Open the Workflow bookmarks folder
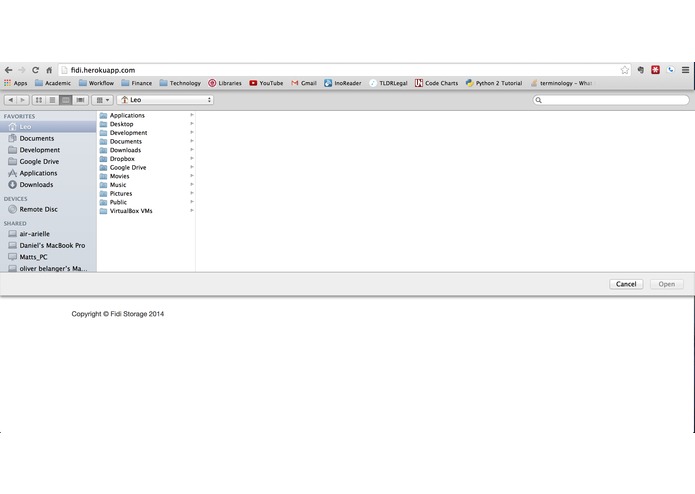Viewport: 695px width, 494px height. pyautogui.click(x=96, y=83)
